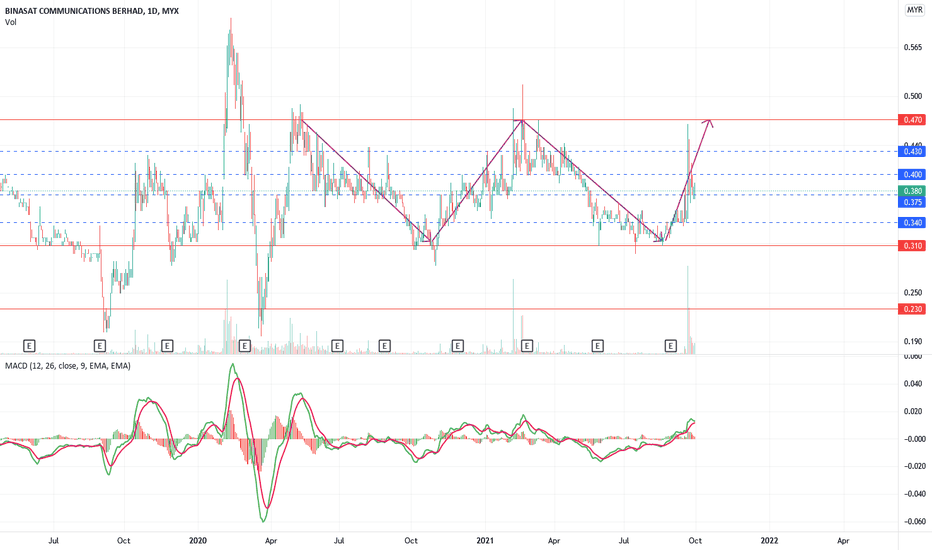Click the MYR currency button
The width and height of the screenshot is (932, 550).
coord(914,10)
